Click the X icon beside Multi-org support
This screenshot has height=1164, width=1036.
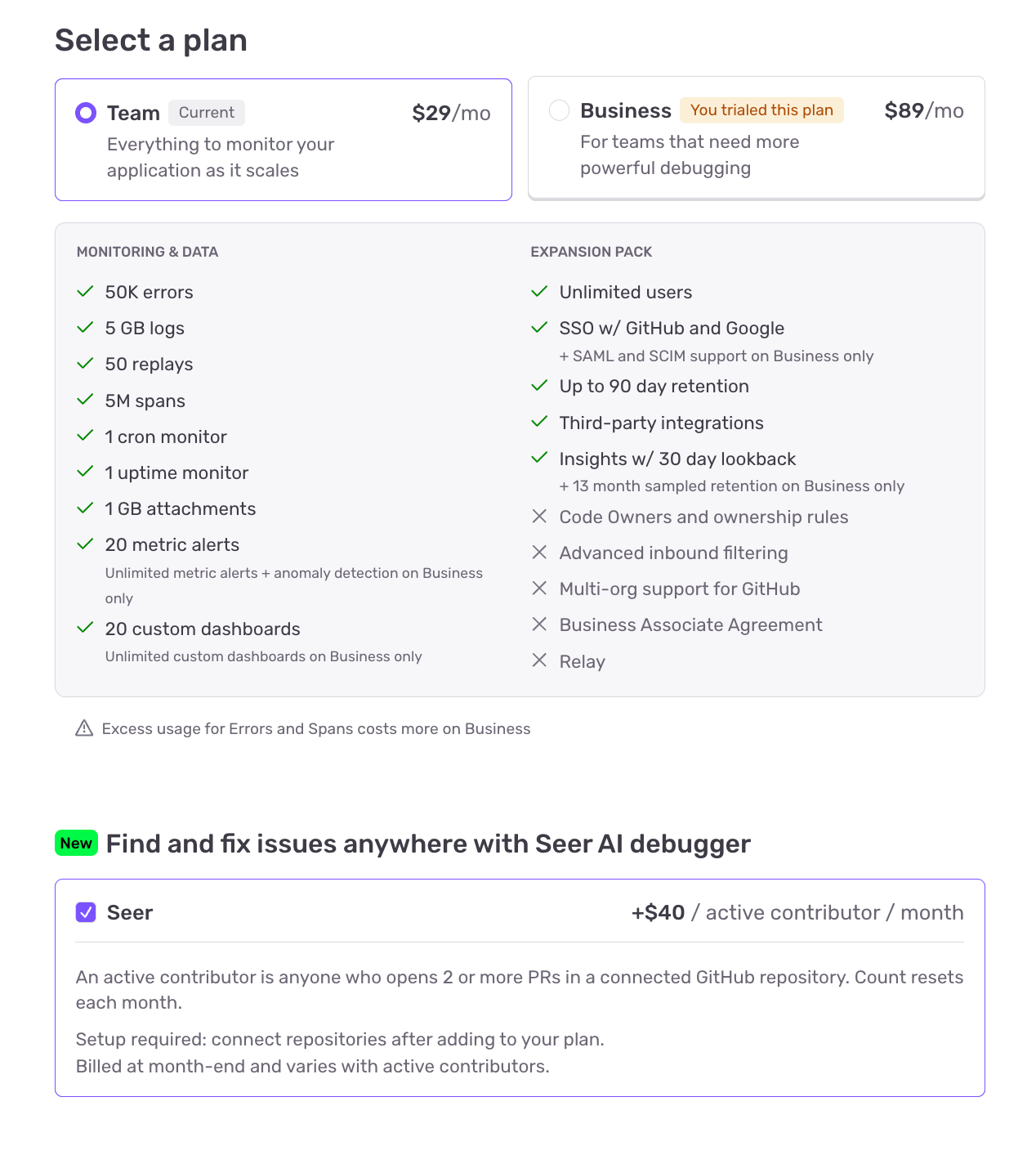pos(539,589)
